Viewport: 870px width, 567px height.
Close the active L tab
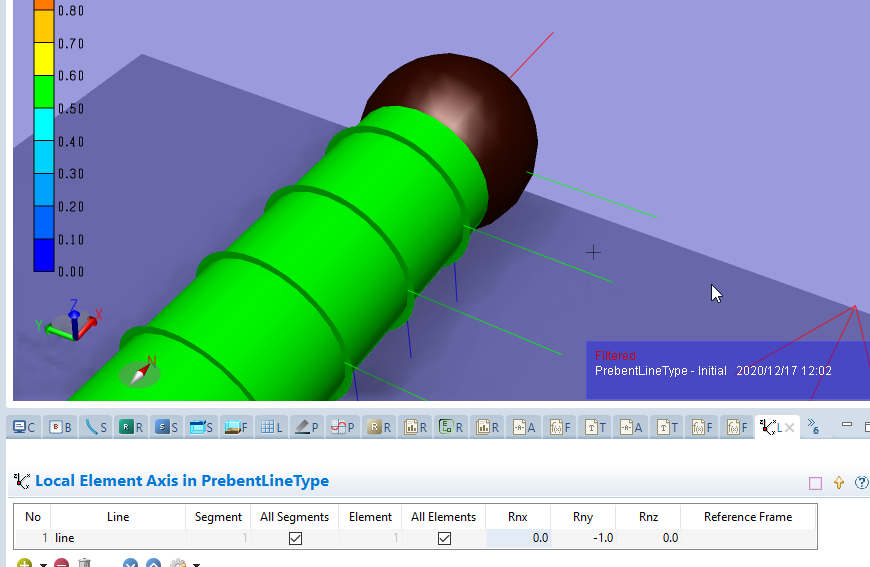(789, 427)
